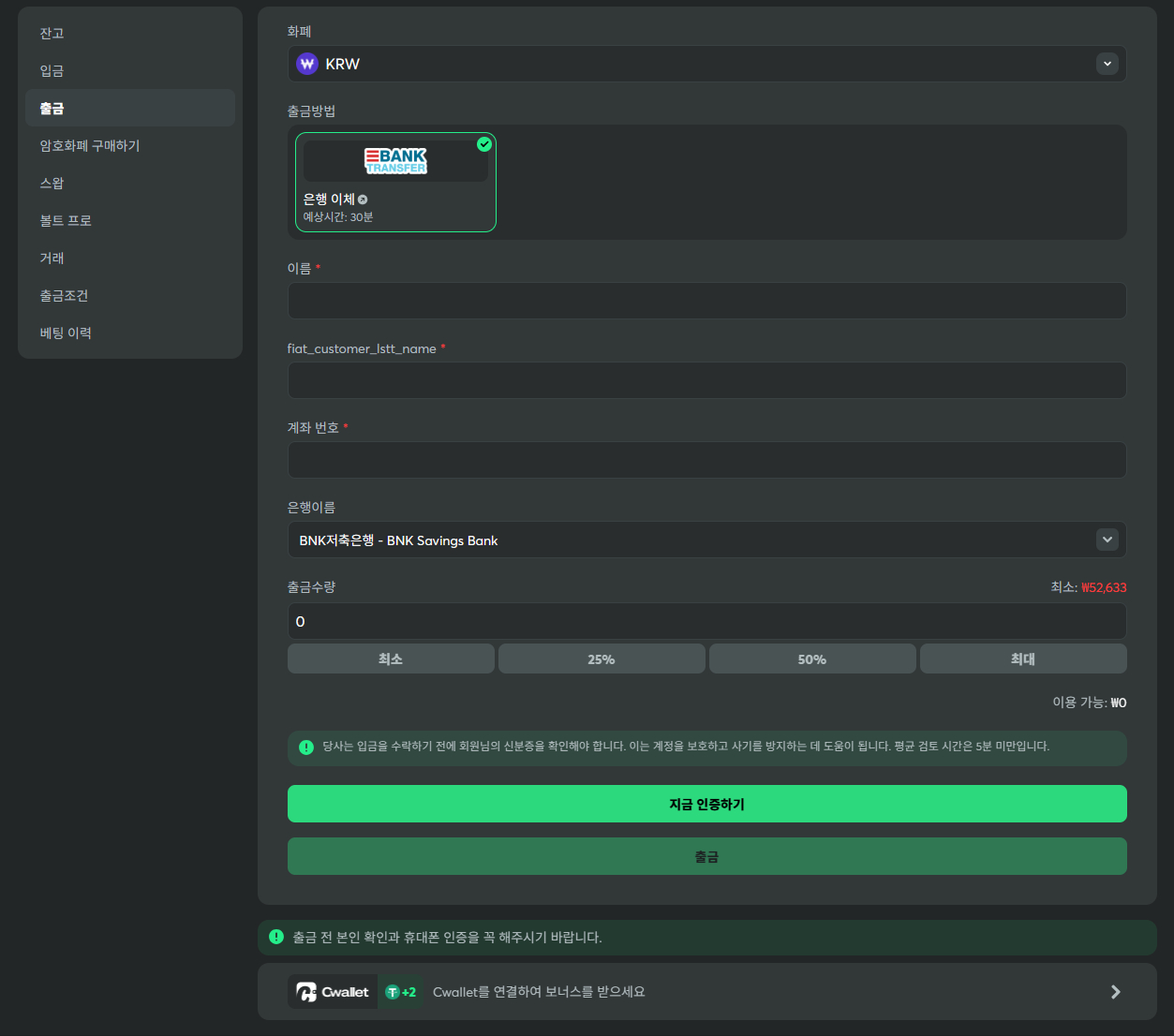The width and height of the screenshot is (1174, 1036).
Task: Click the 지금 인증하기 button
Action: point(707,804)
